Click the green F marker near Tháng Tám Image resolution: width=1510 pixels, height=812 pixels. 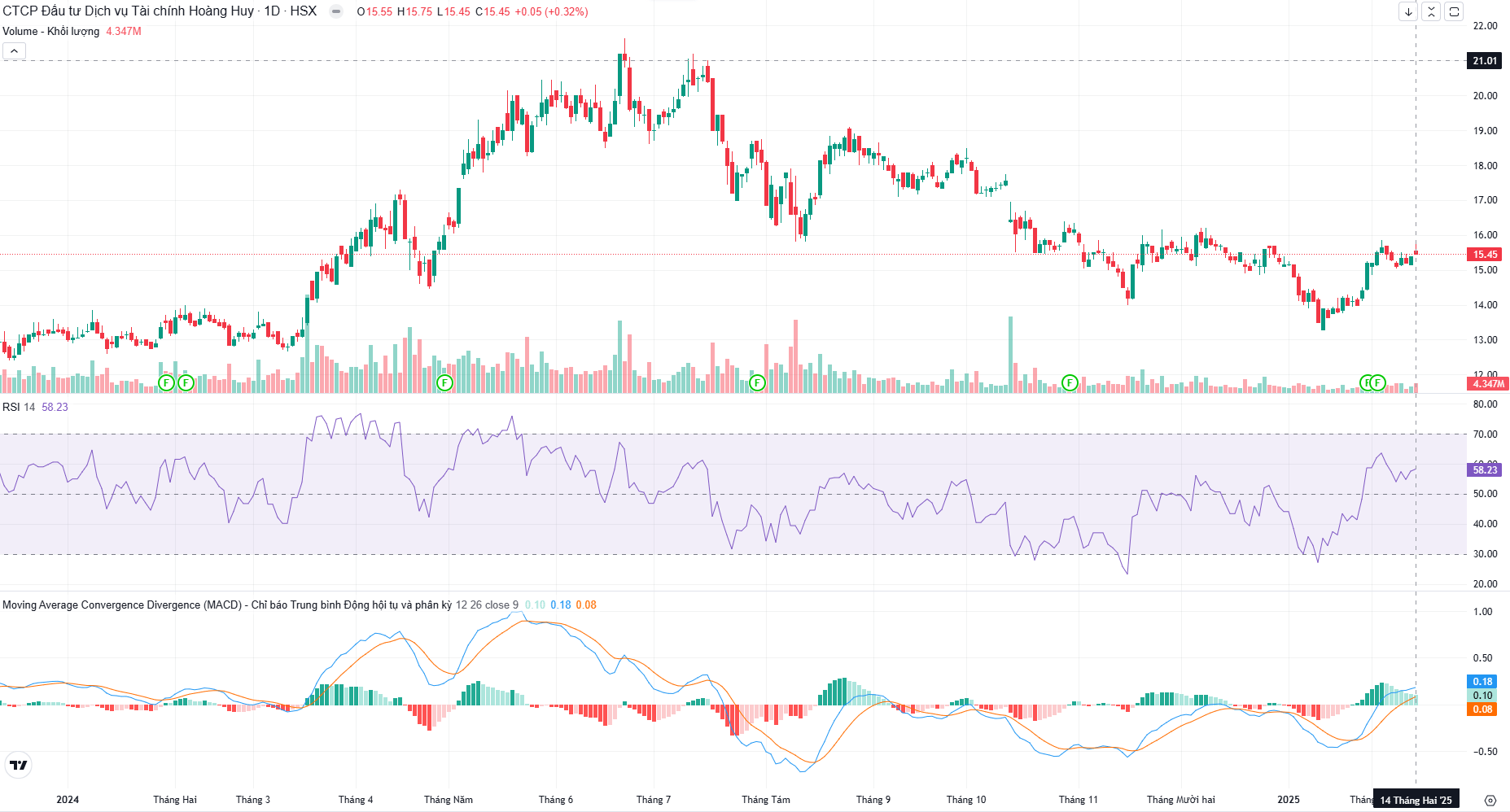[757, 382]
